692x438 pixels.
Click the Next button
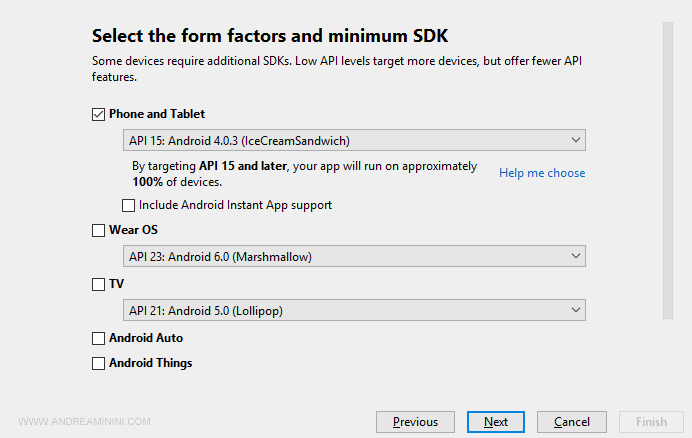(496, 422)
